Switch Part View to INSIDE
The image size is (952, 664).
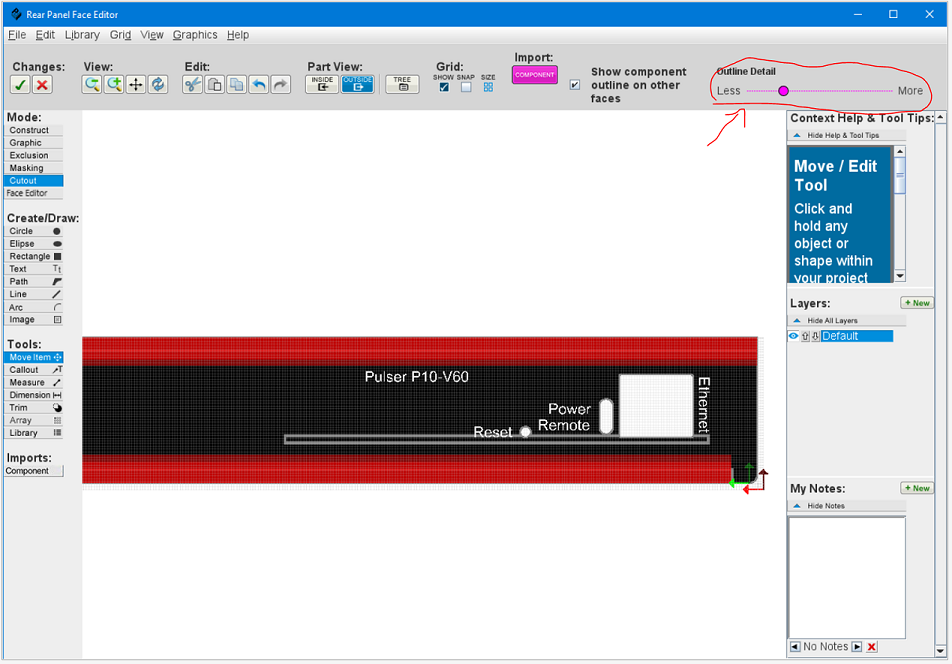point(321,85)
